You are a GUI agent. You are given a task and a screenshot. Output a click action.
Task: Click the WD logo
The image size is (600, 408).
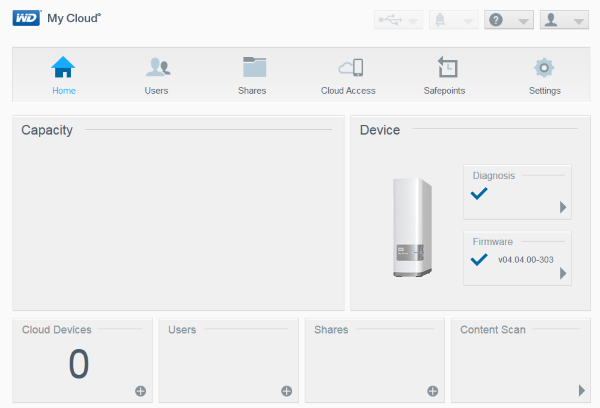coord(26,18)
